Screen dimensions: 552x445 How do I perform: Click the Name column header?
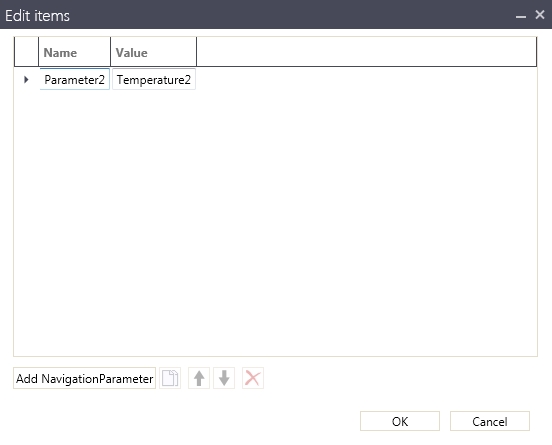click(x=74, y=52)
